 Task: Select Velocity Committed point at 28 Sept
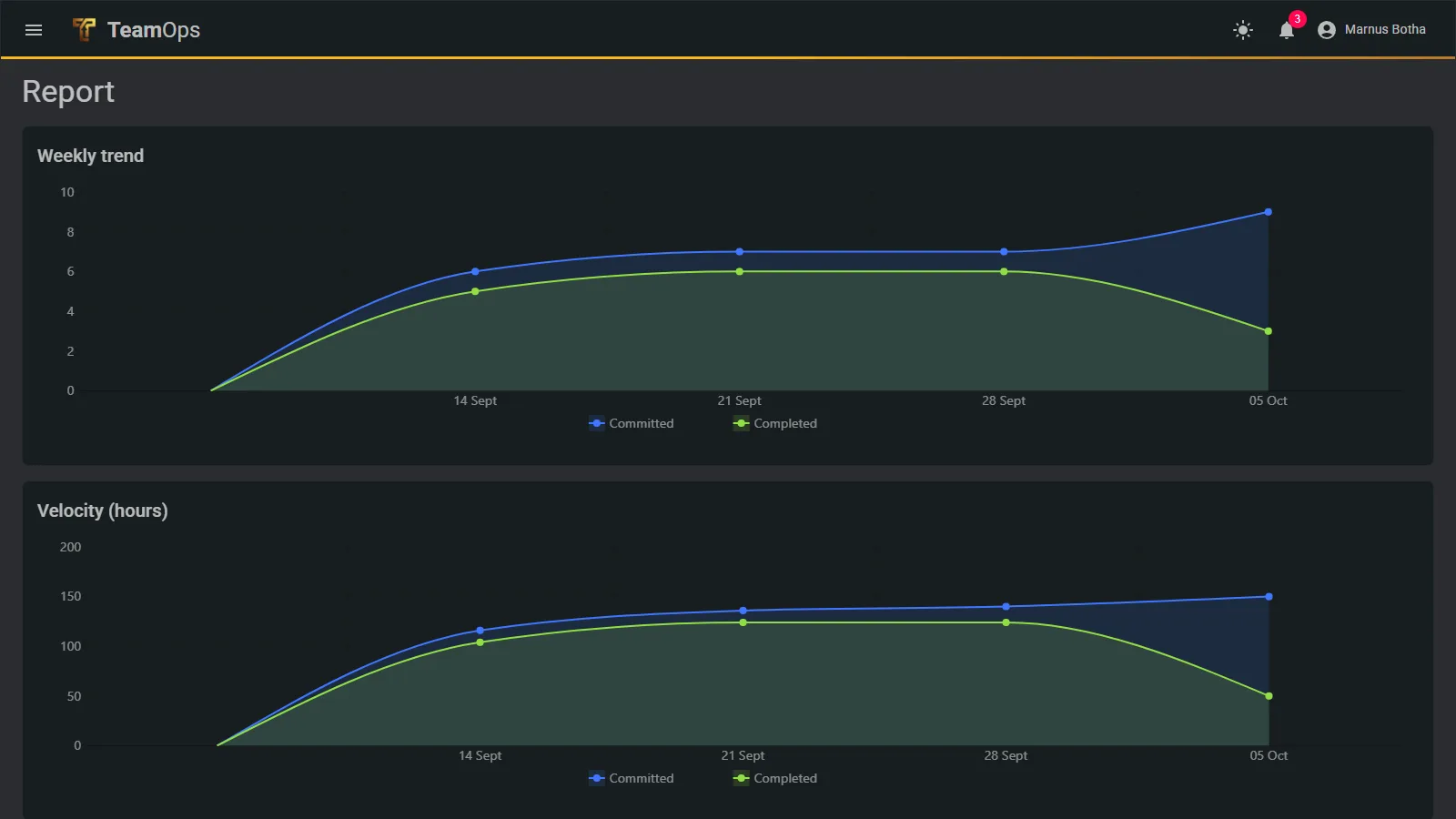[x=1006, y=607]
